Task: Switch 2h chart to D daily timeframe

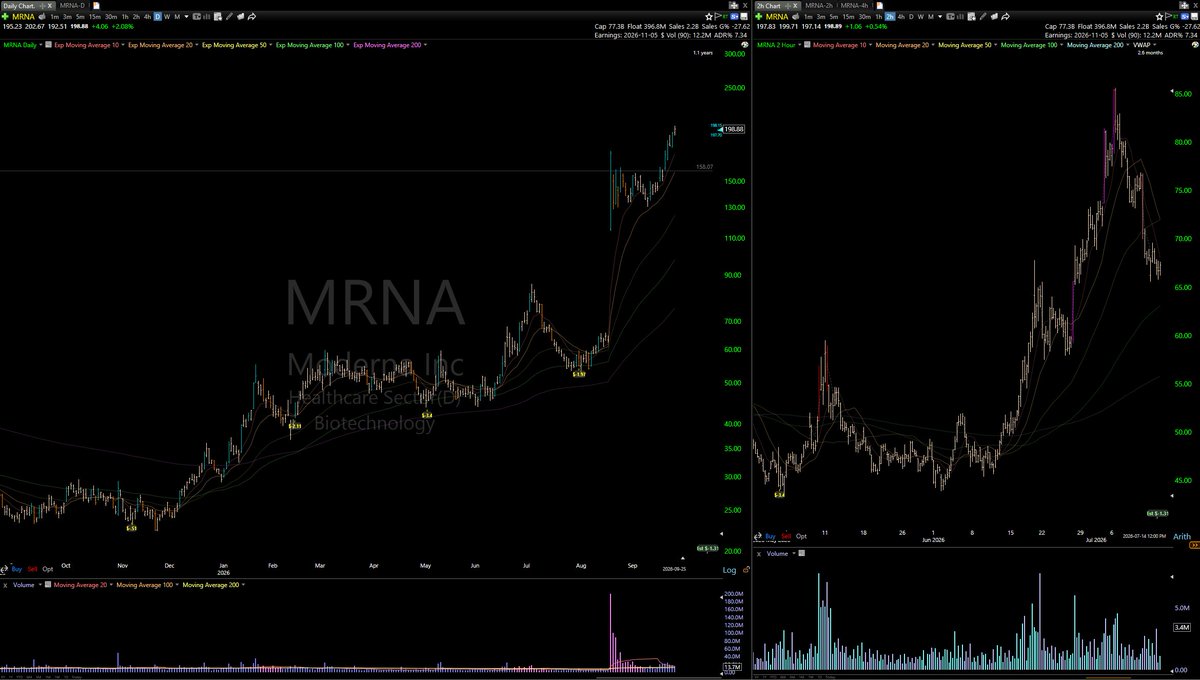Action: coord(911,17)
